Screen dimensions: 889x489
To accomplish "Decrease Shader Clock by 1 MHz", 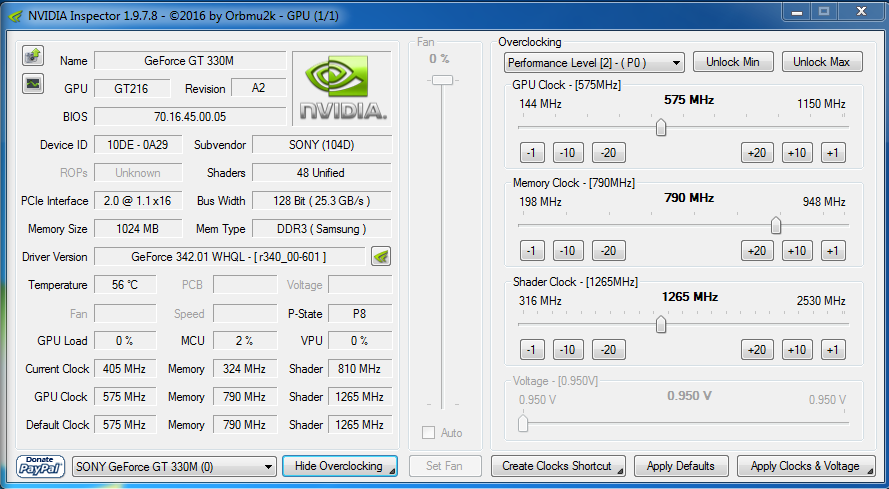I will pos(531,349).
